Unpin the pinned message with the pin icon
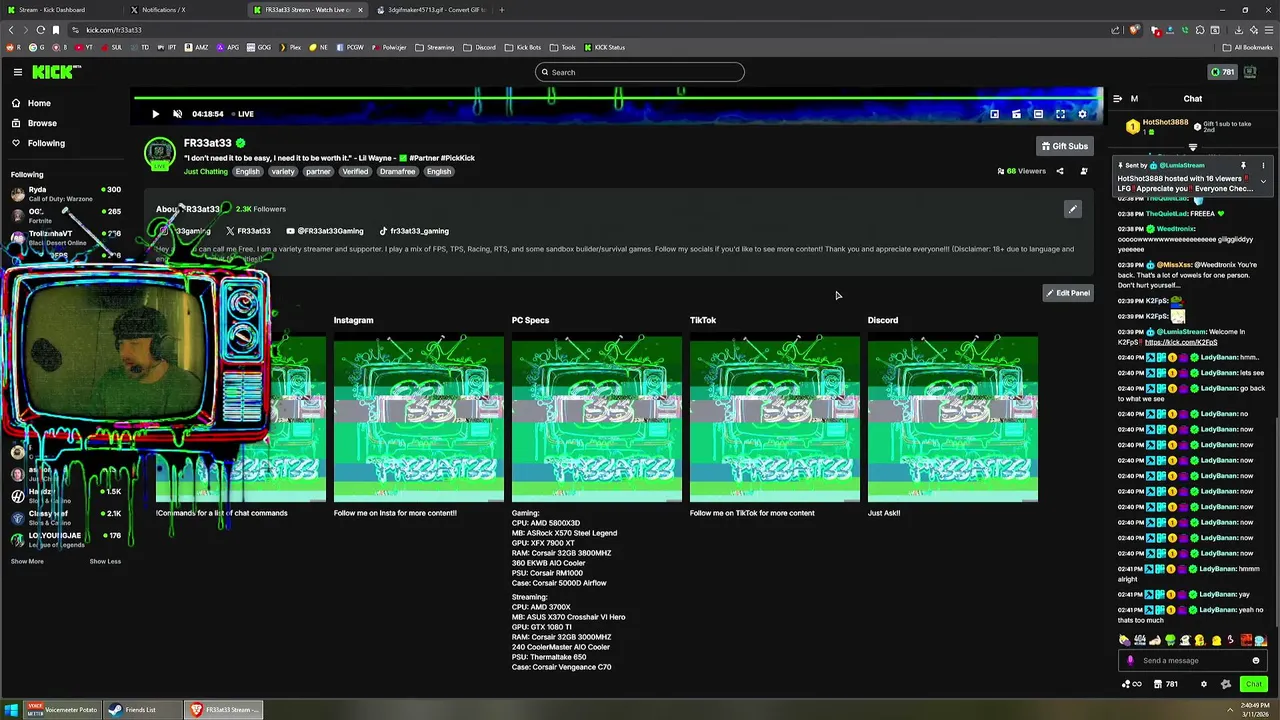This screenshot has width=1280, height=720. pos(1243,165)
